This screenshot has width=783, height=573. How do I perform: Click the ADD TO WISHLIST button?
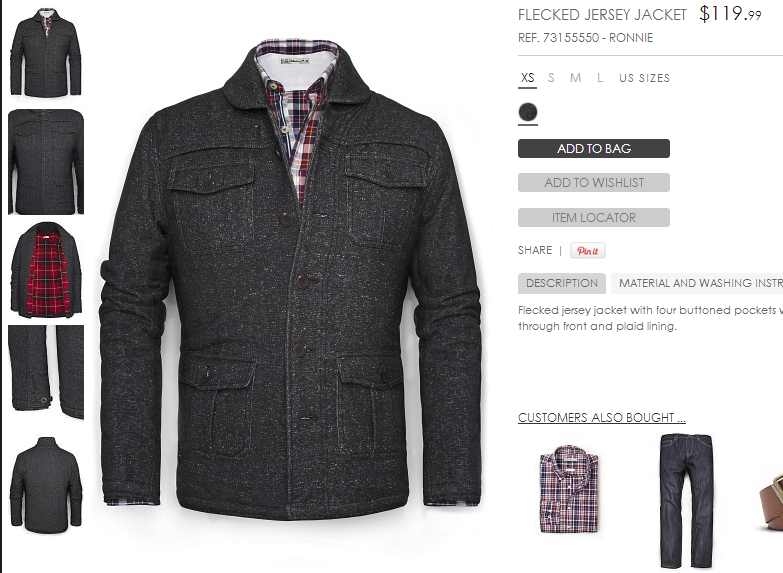click(594, 182)
